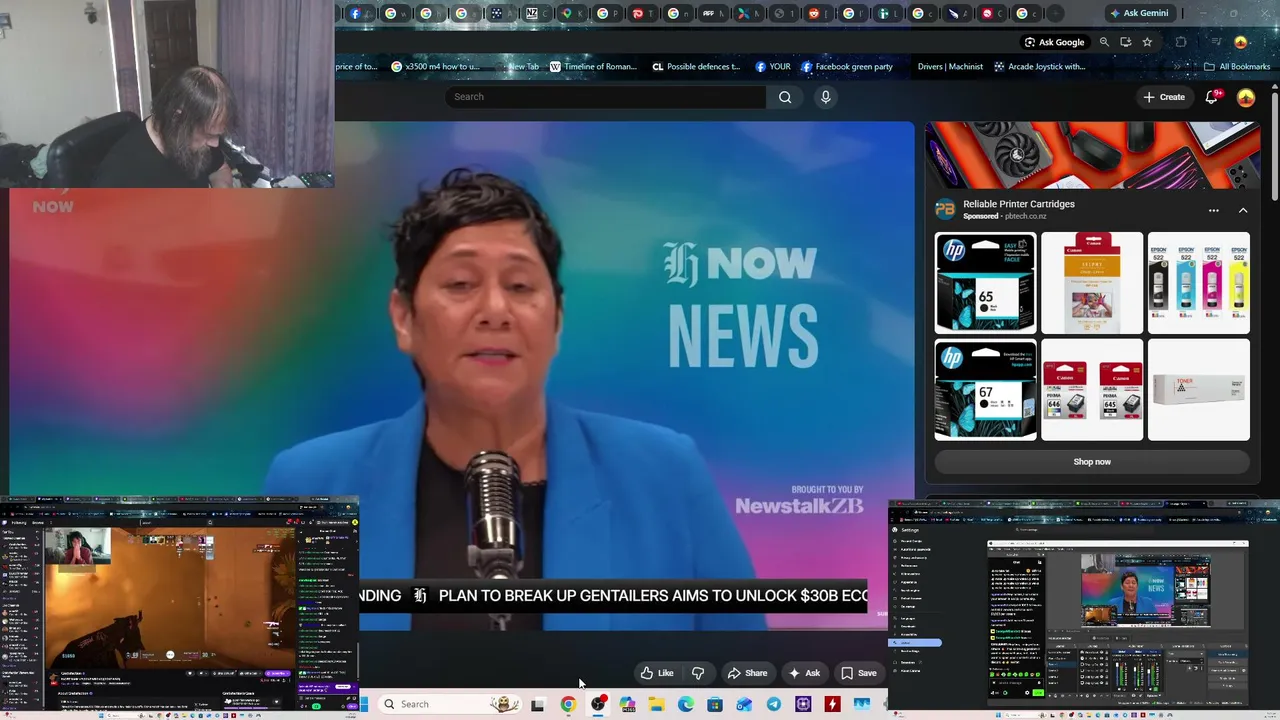Click the YouTube search magnifier button

(785, 97)
